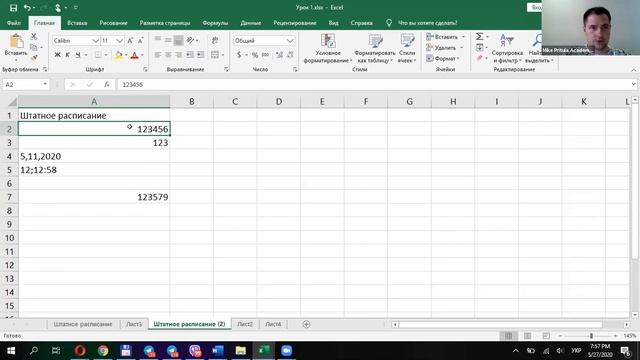
Task: Open Сортировка и фильтр menu
Action: coord(507,48)
